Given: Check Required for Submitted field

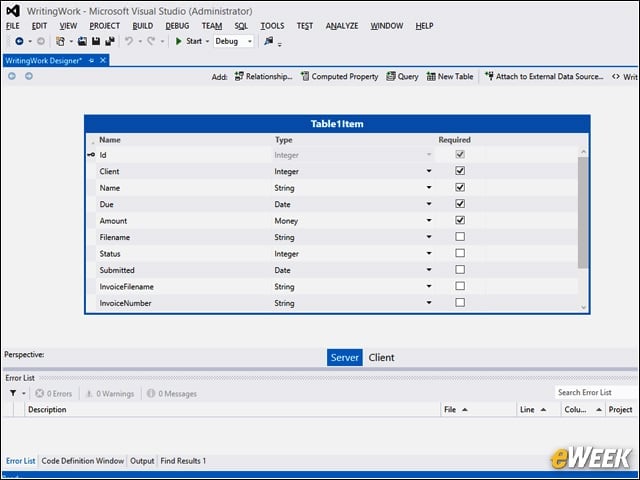Looking at the screenshot, I should [x=460, y=269].
